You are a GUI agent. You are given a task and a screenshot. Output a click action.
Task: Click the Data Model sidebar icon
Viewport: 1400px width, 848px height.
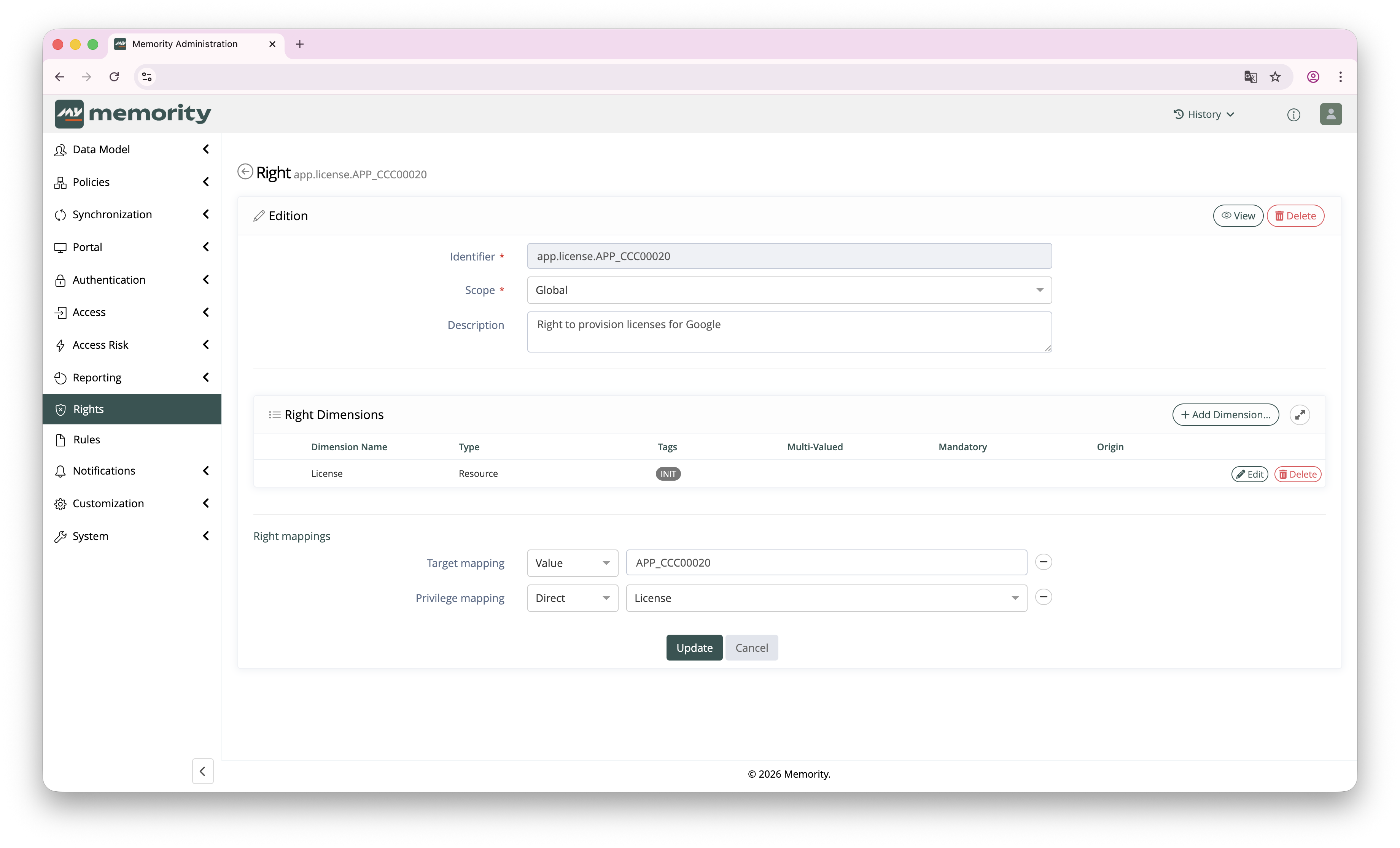point(60,150)
